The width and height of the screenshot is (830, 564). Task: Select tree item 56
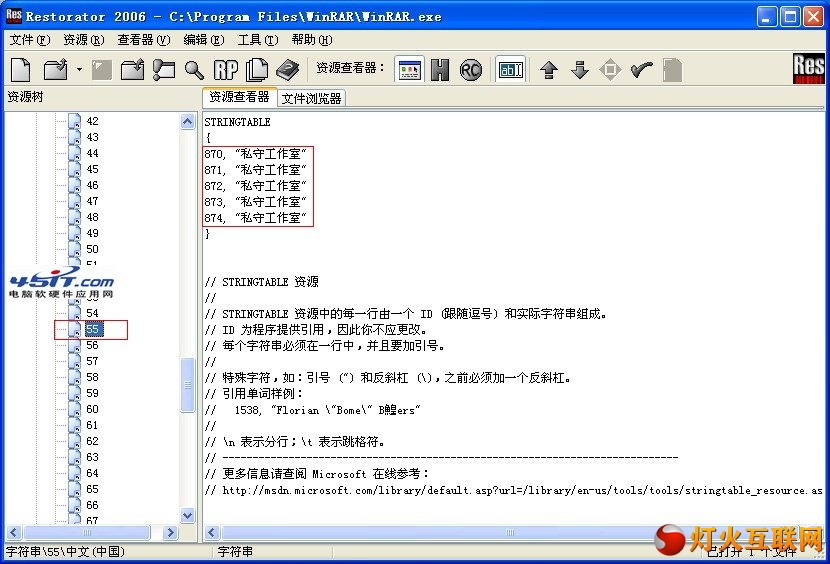click(x=93, y=345)
